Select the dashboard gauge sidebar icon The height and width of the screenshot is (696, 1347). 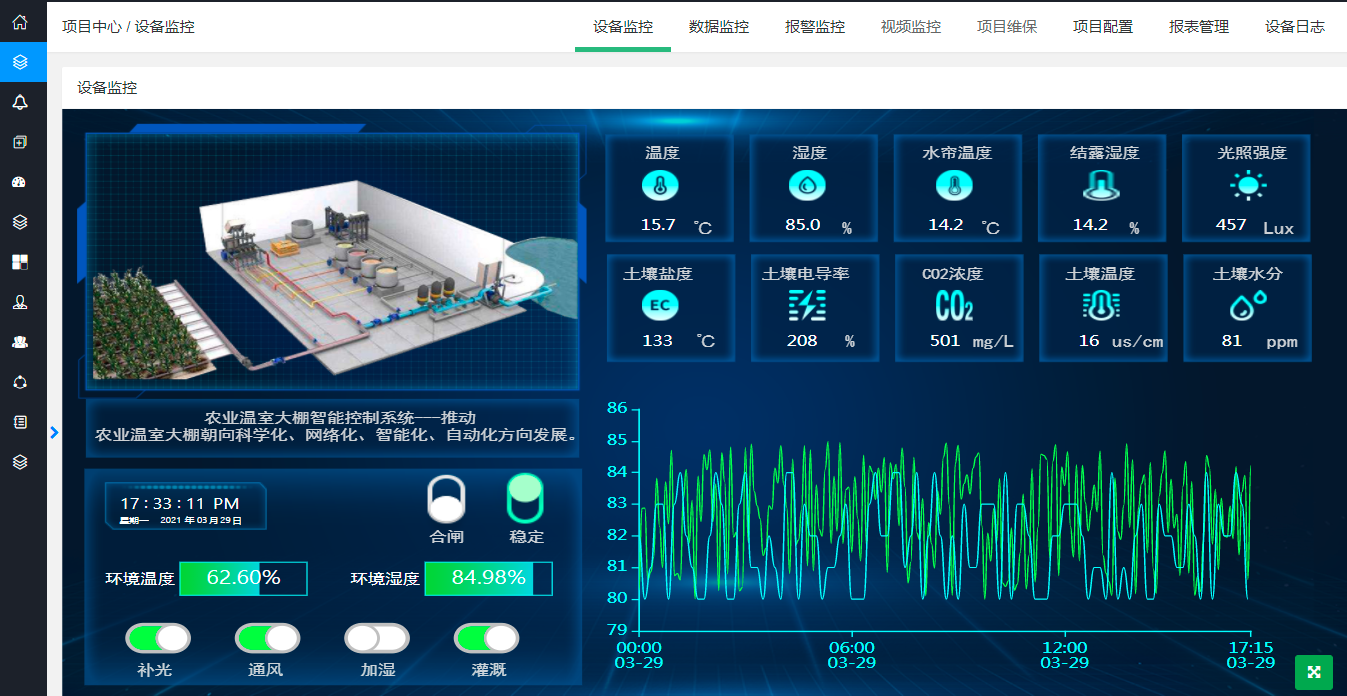coord(20,182)
